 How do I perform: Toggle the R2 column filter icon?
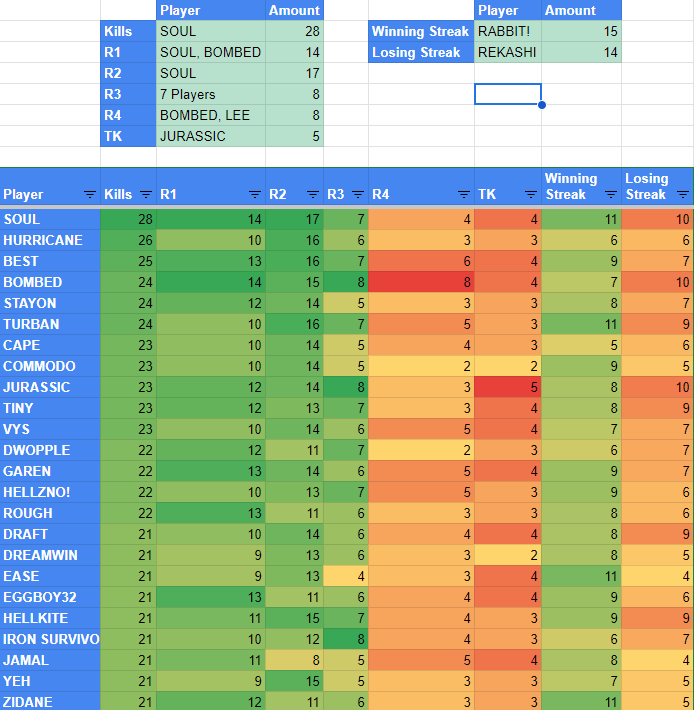click(x=311, y=194)
